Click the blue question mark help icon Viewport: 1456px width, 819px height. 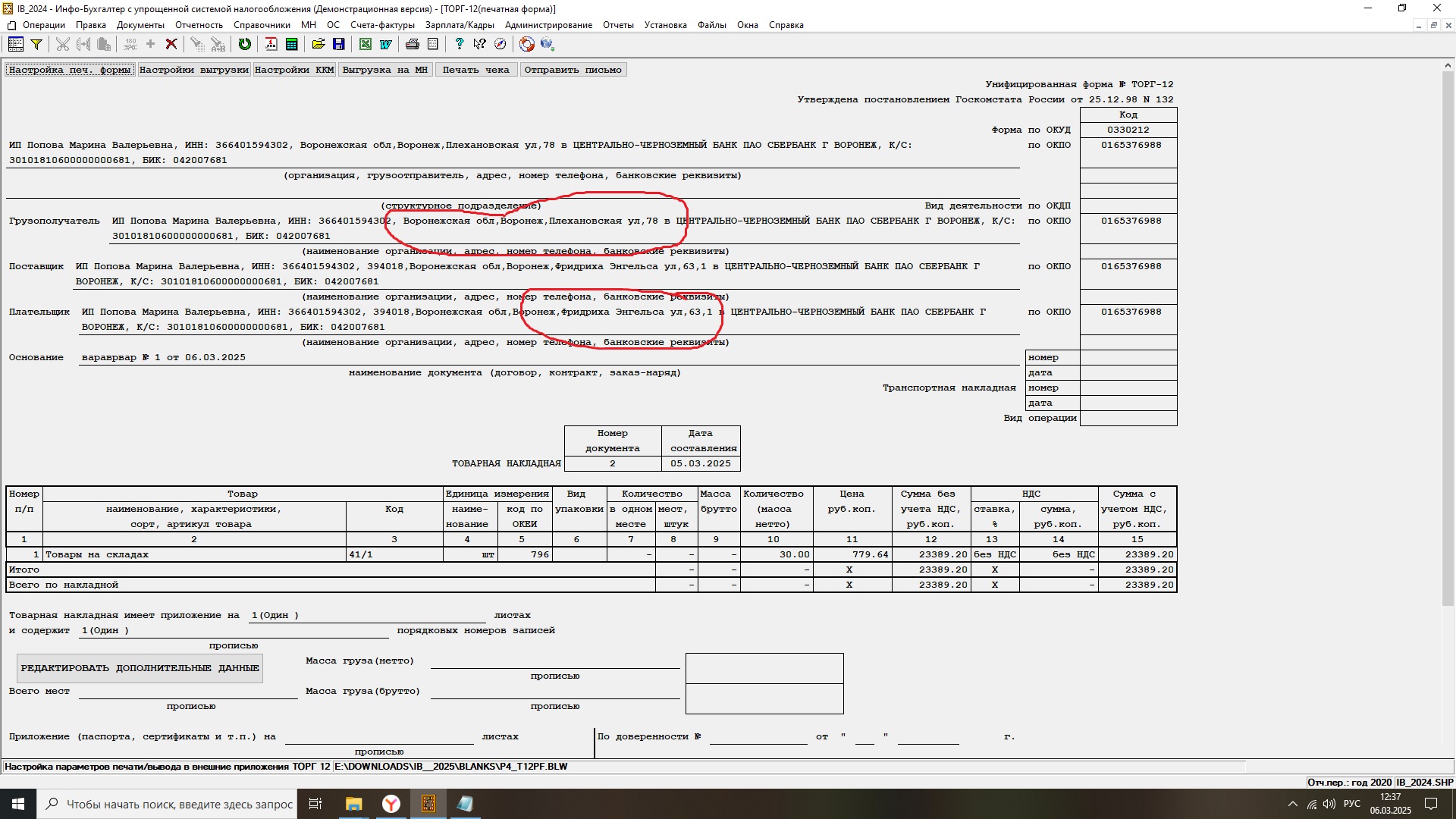(x=459, y=45)
